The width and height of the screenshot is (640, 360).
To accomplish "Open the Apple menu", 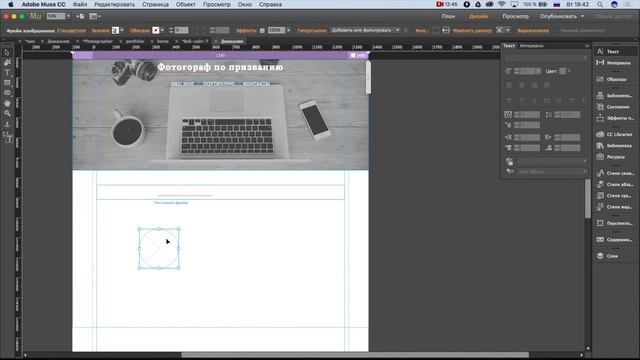I will tap(11, 4).
